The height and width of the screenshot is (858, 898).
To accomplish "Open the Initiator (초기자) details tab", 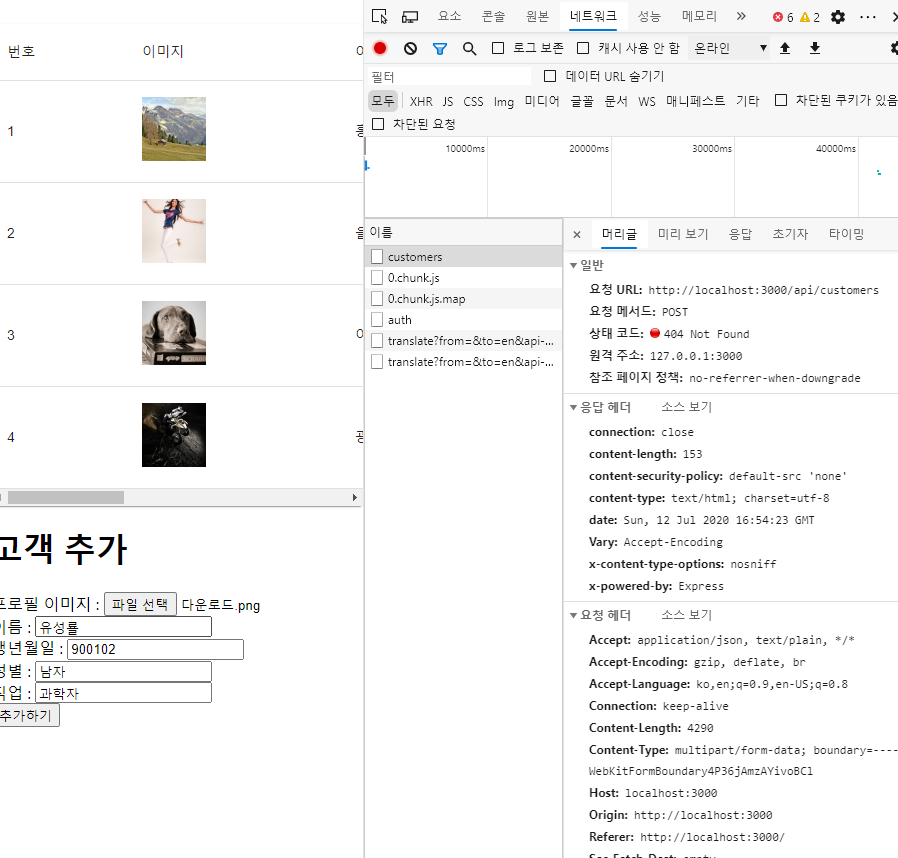I will pyautogui.click(x=790, y=234).
